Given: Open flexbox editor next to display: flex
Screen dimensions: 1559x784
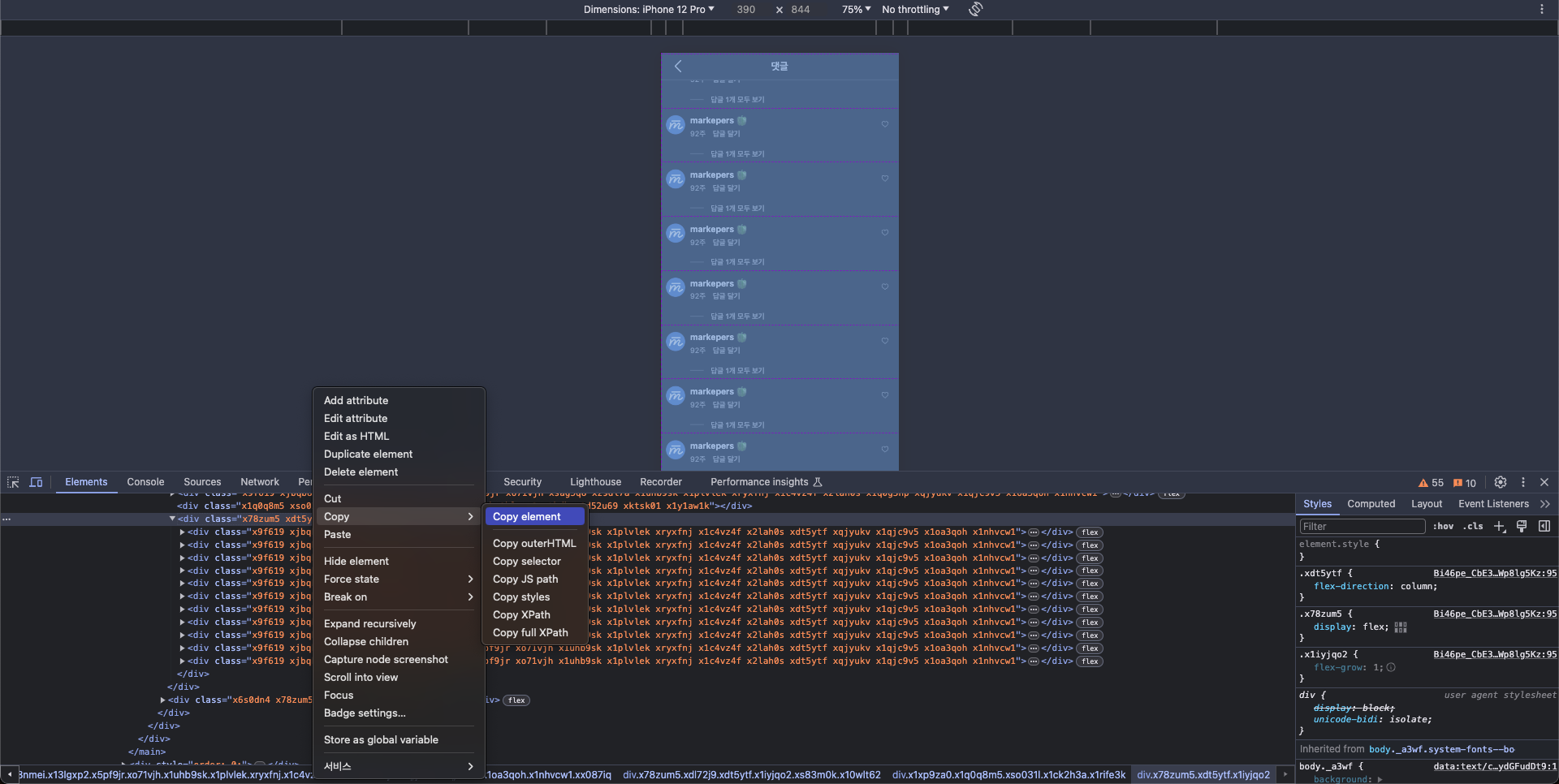Looking at the screenshot, I should [x=1401, y=627].
